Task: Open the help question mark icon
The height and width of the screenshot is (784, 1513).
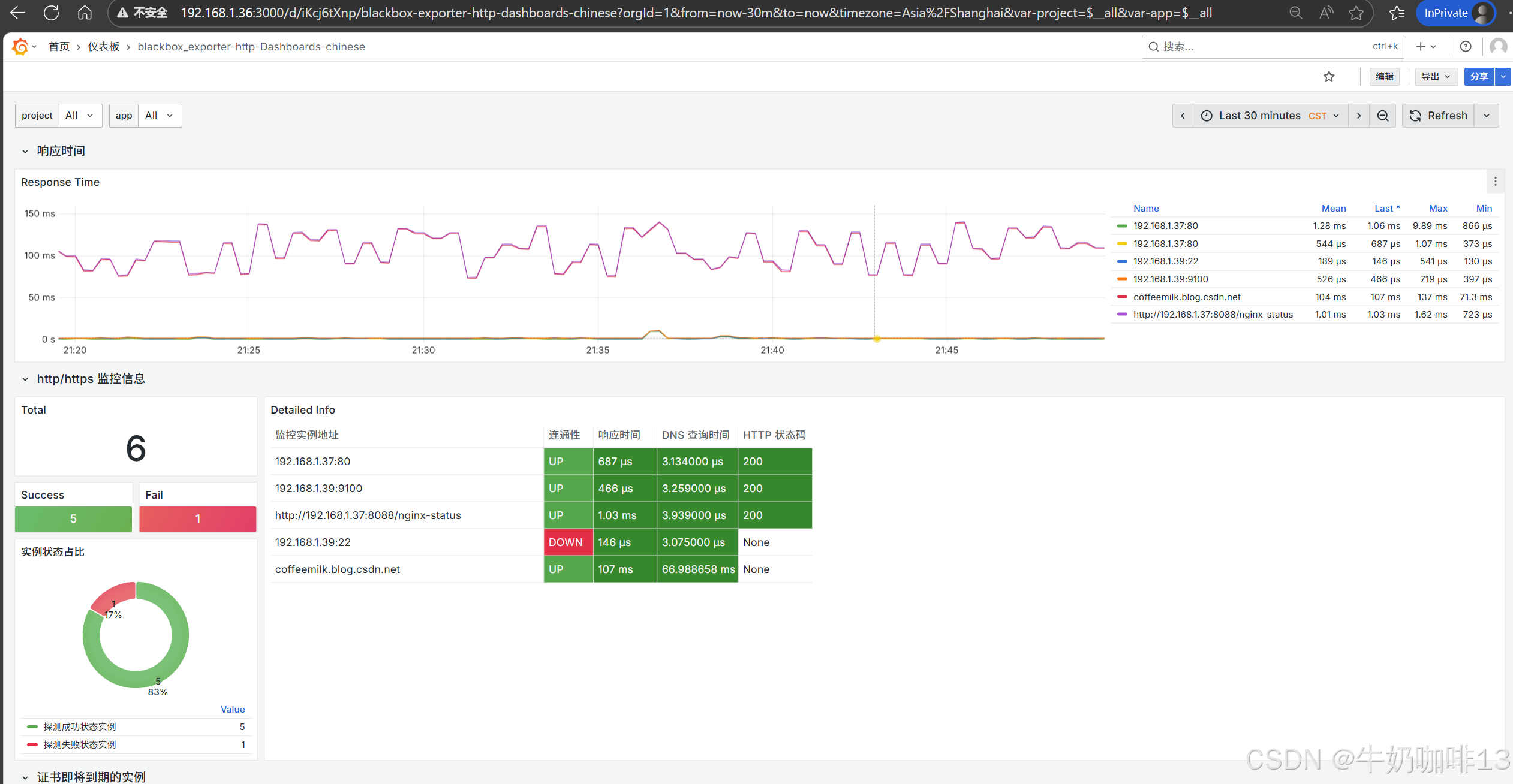Action: click(x=1466, y=46)
